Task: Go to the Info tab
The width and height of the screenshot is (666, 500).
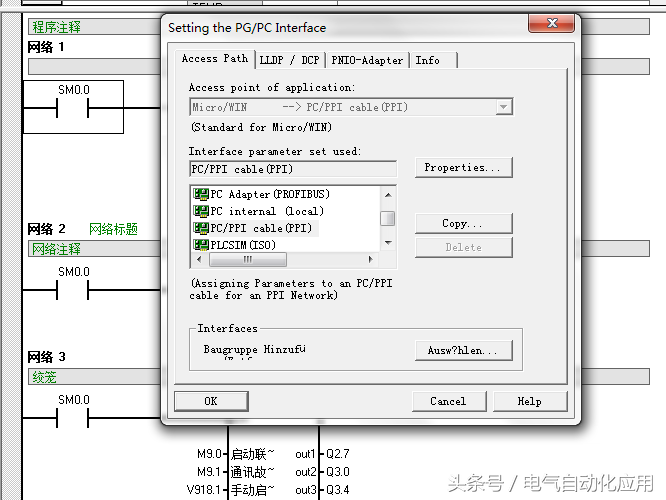Action: point(428,60)
